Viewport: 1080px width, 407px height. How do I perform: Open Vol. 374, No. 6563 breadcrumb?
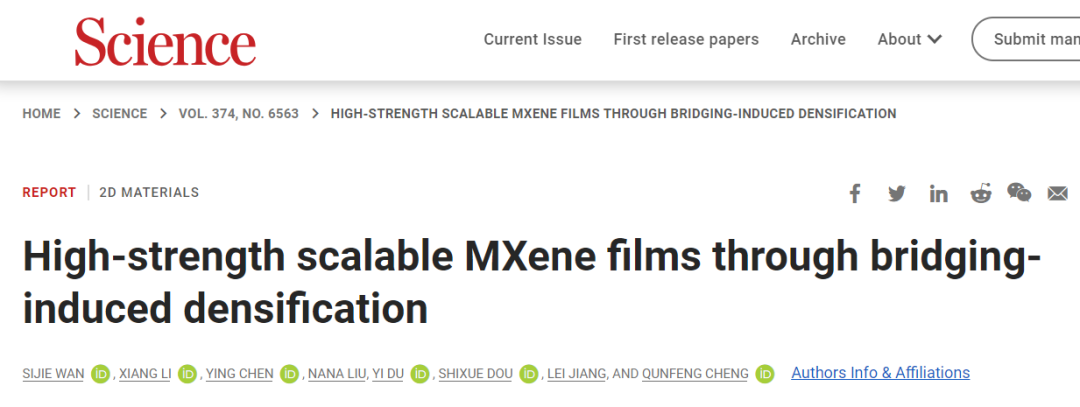[239, 114]
